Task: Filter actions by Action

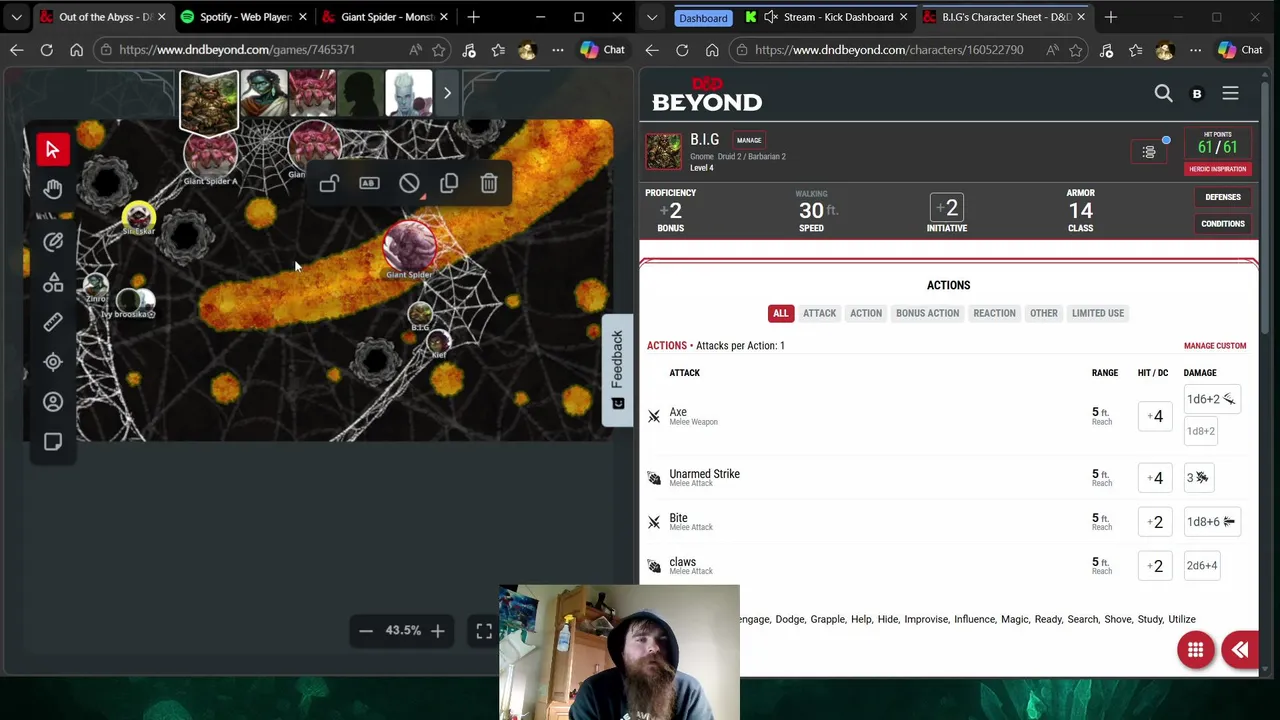Action: click(x=866, y=313)
